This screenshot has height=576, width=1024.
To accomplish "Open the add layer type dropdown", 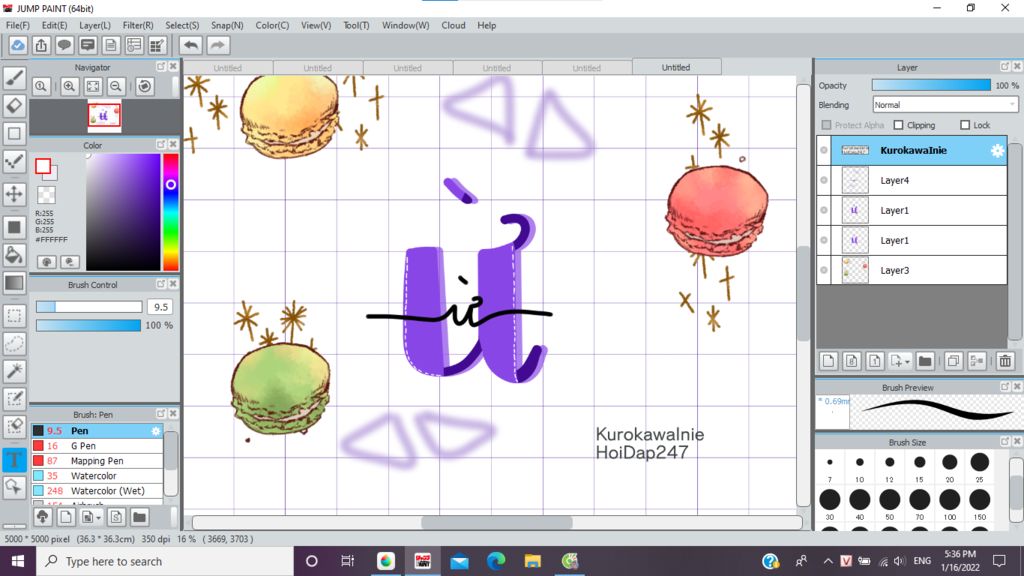I will click(900, 360).
